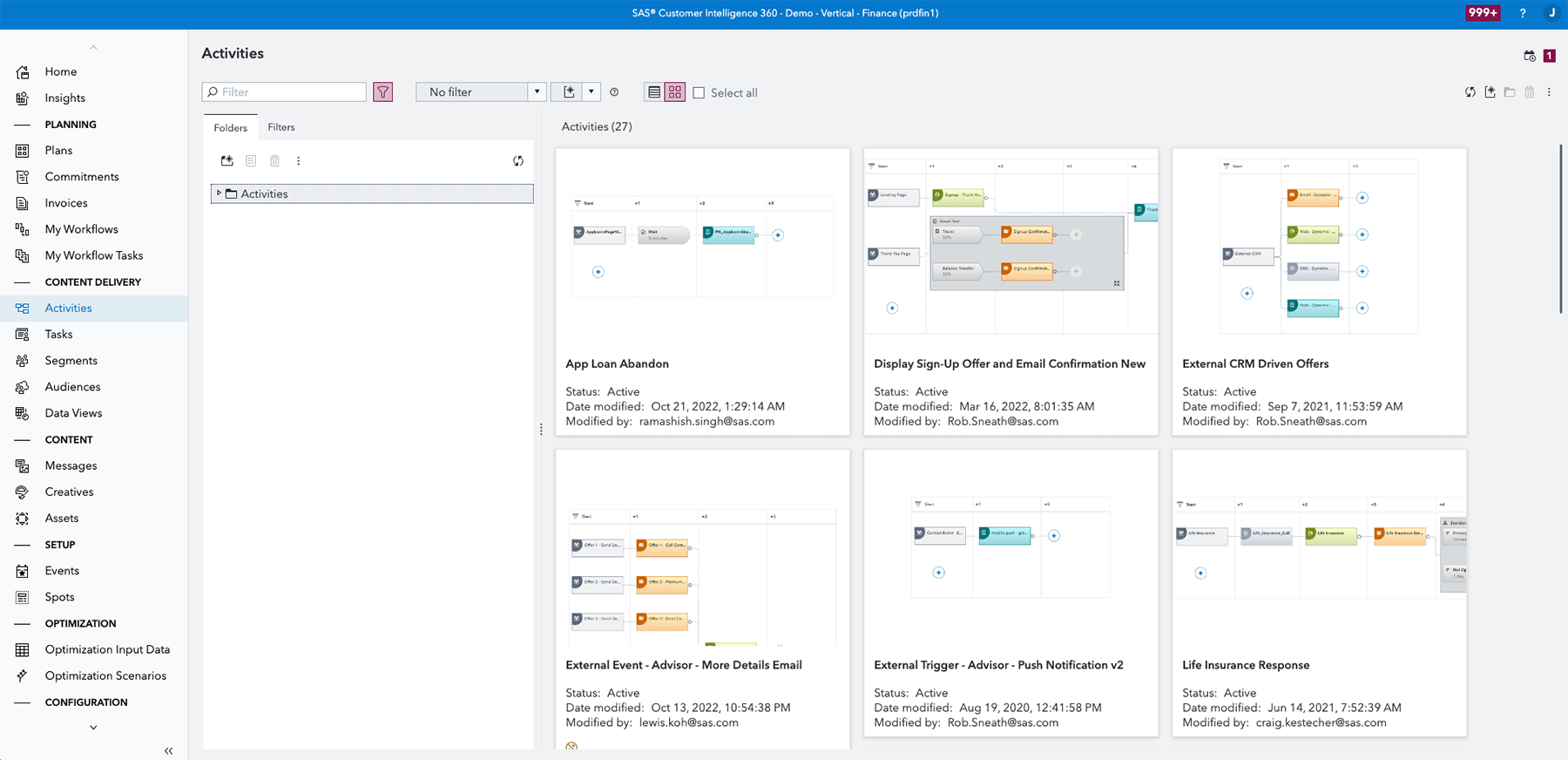Open the help question mark icon
1568x760 pixels.
click(1523, 13)
